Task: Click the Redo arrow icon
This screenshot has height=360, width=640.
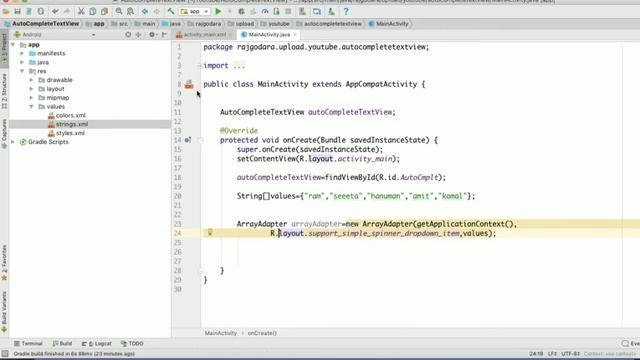Action: pyautogui.click(x=67, y=11)
